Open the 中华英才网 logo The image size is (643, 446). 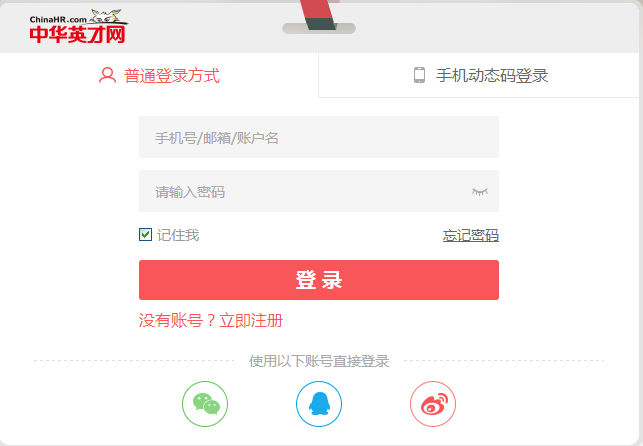coord(77,34)
